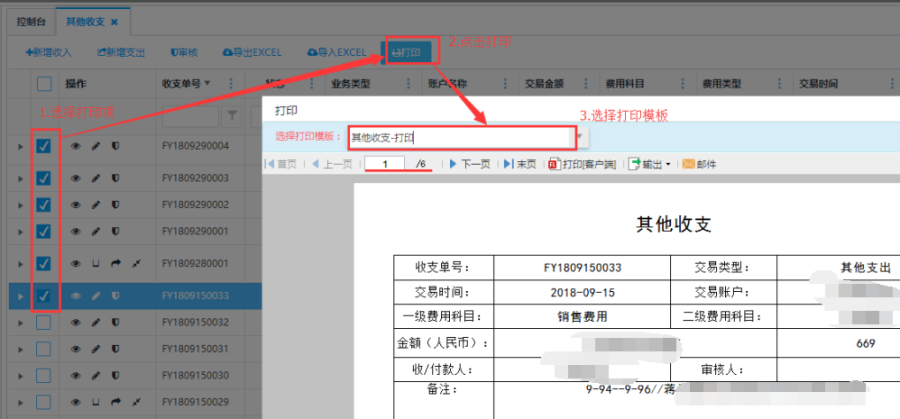Click the 打印 (Print) toolbar button
The image size is (900, 419).
(x=411, y=52)
